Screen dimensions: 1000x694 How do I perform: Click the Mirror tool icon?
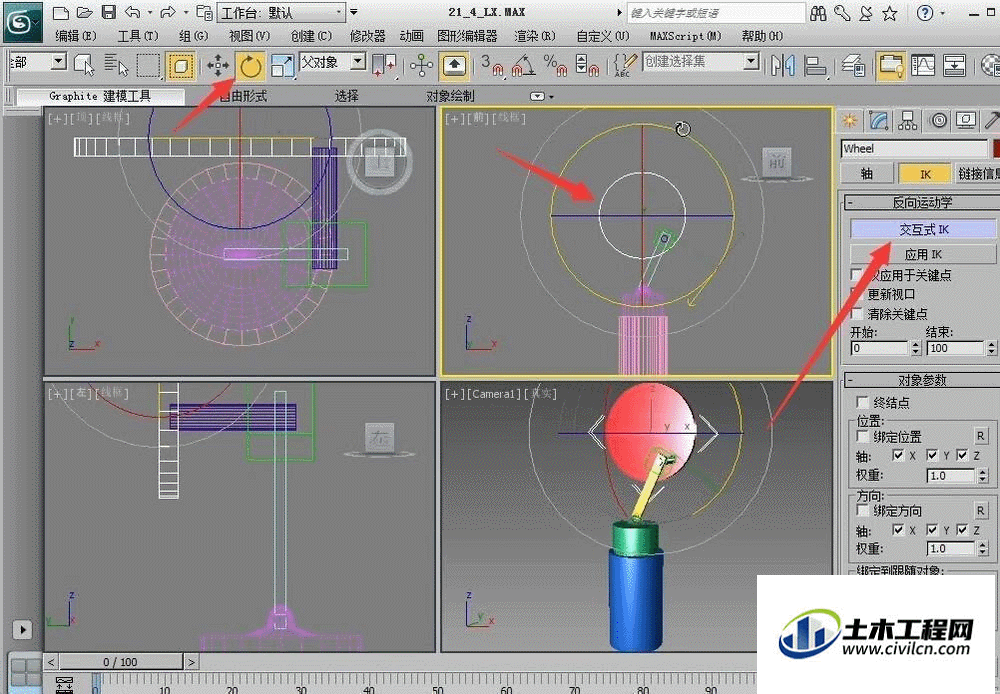click(x=783, y=65)
